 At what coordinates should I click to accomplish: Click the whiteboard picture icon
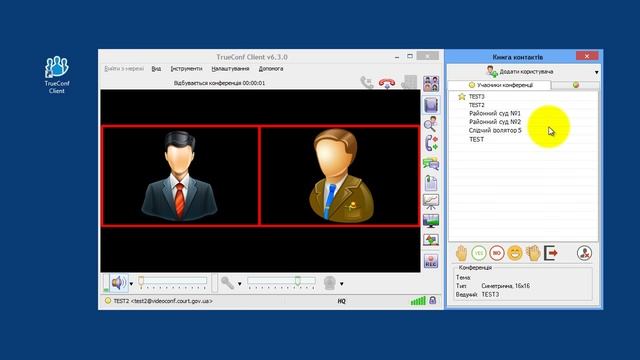(x=431, y=240)
